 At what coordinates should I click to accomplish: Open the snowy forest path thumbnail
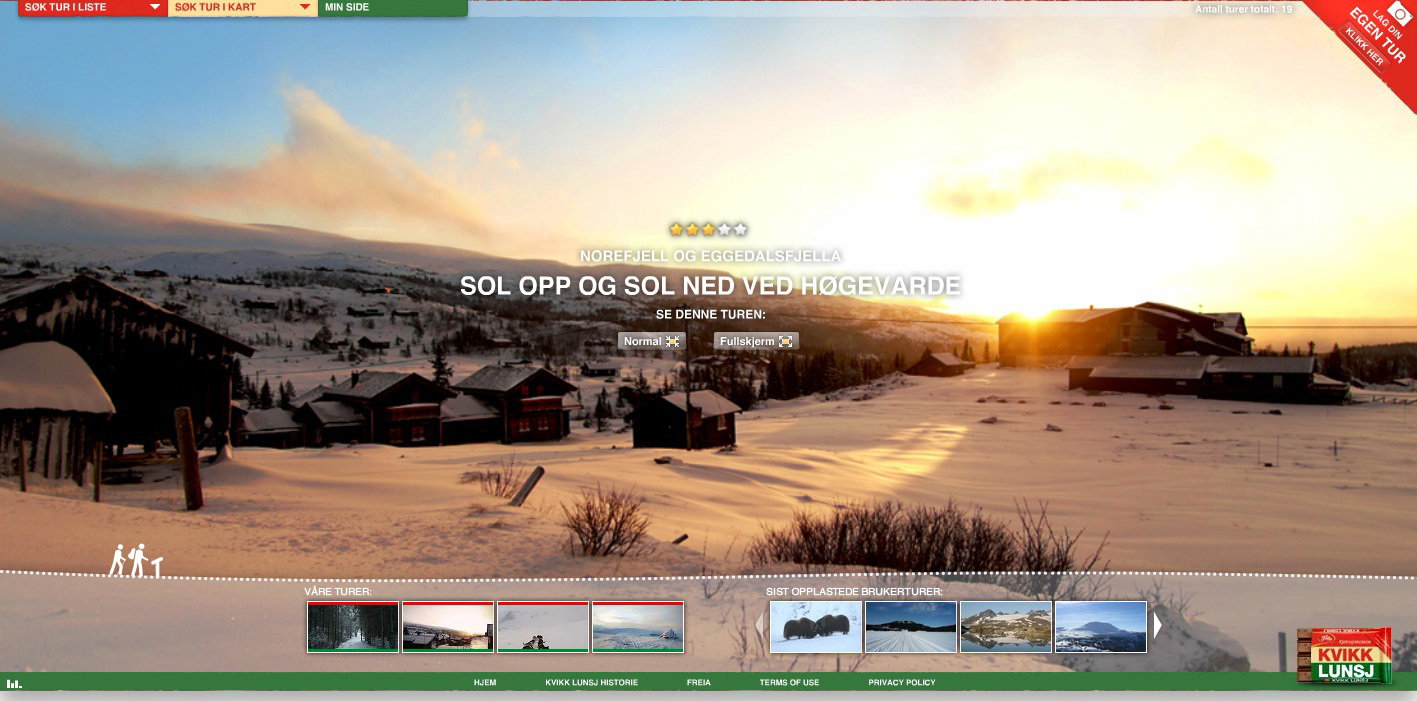pyautogui.click(x=353, y=627)
